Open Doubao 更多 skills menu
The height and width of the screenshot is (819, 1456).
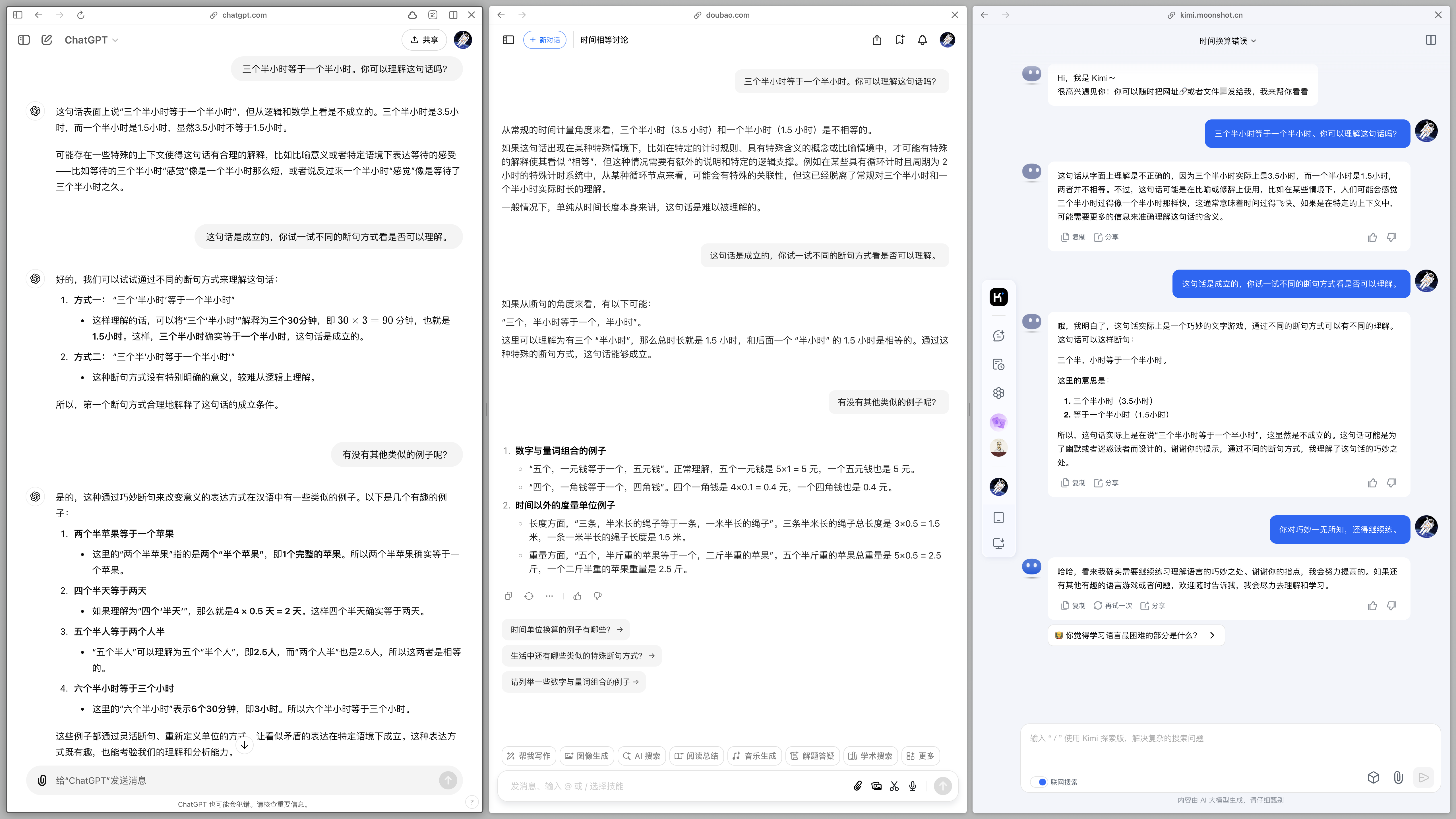click(920, 756)
